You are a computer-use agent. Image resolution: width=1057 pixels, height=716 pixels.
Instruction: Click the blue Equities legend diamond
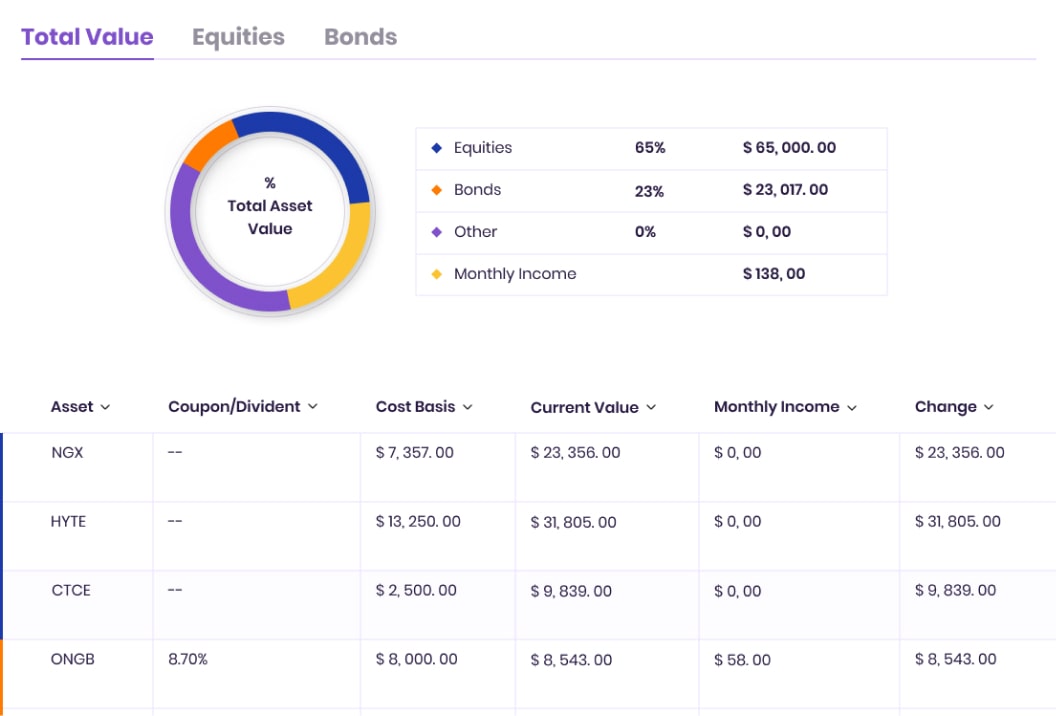point(436,148)
